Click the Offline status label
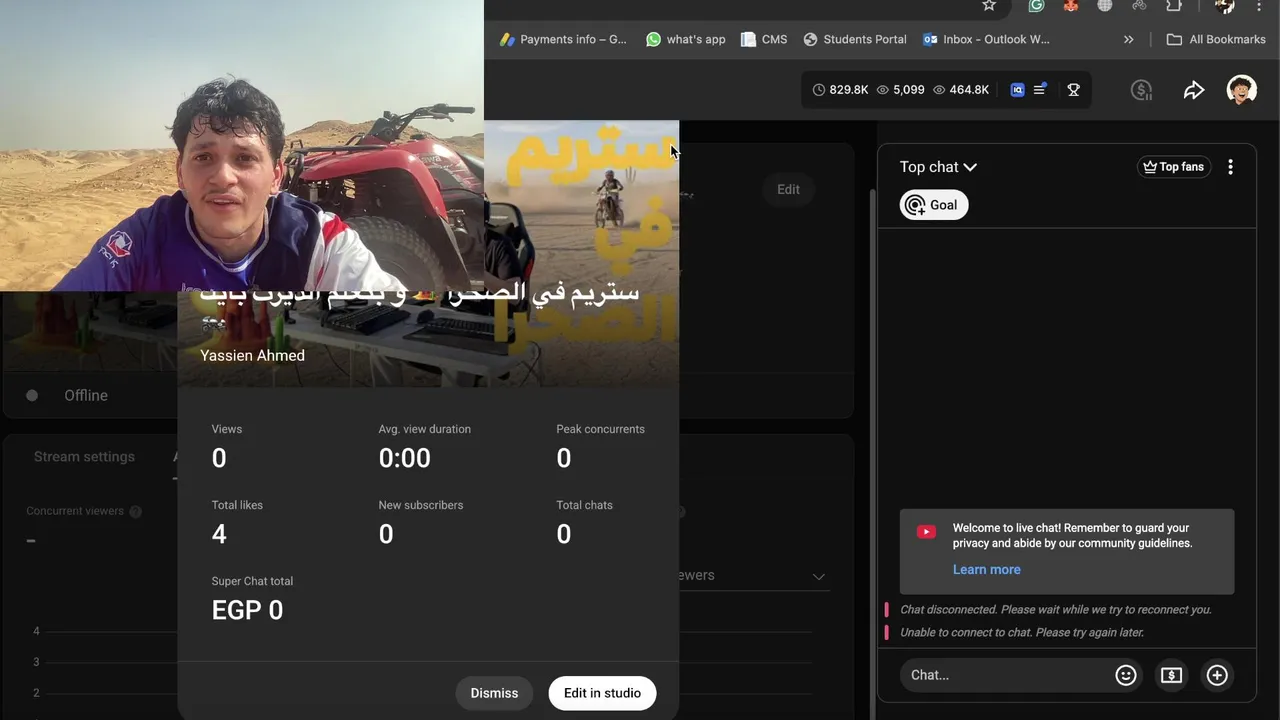The width and height of the screenshot is (1280, 720). click(x=86, y=395)
